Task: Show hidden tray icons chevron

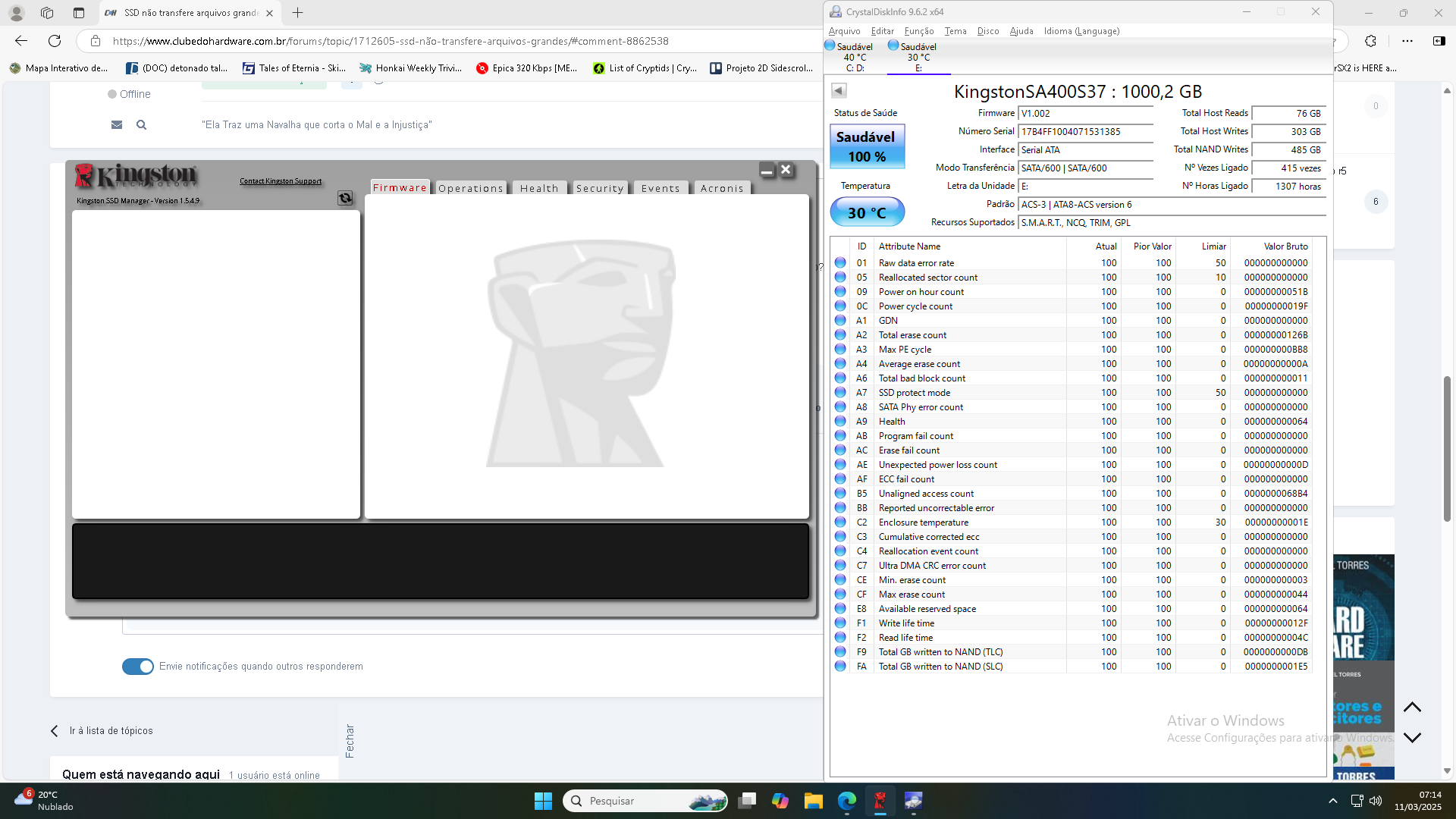Action: pyautogui.click(x=1332, y=801)
